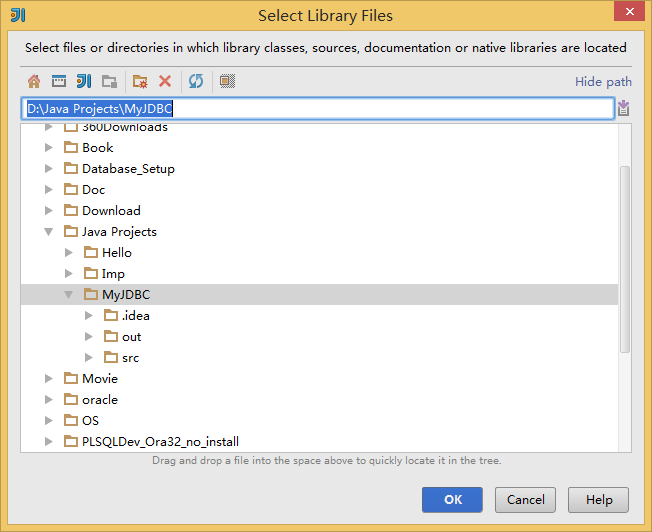Toggle Show hidden files icon
652x532 pixels.
(x=227, y=81)
